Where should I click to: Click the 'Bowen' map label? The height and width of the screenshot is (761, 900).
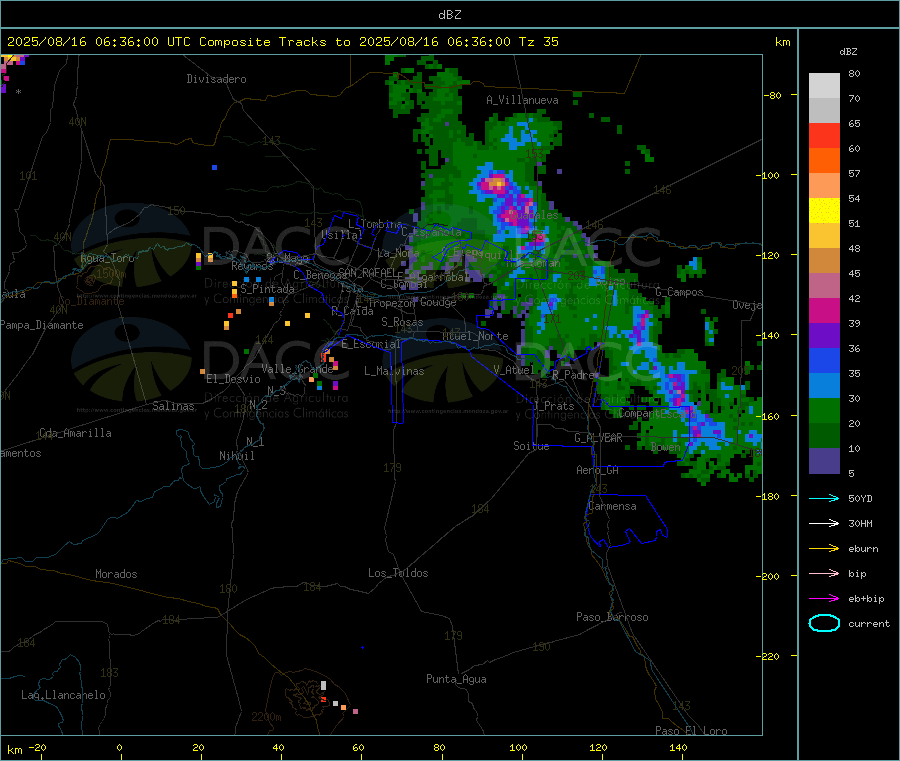point(666,447)
